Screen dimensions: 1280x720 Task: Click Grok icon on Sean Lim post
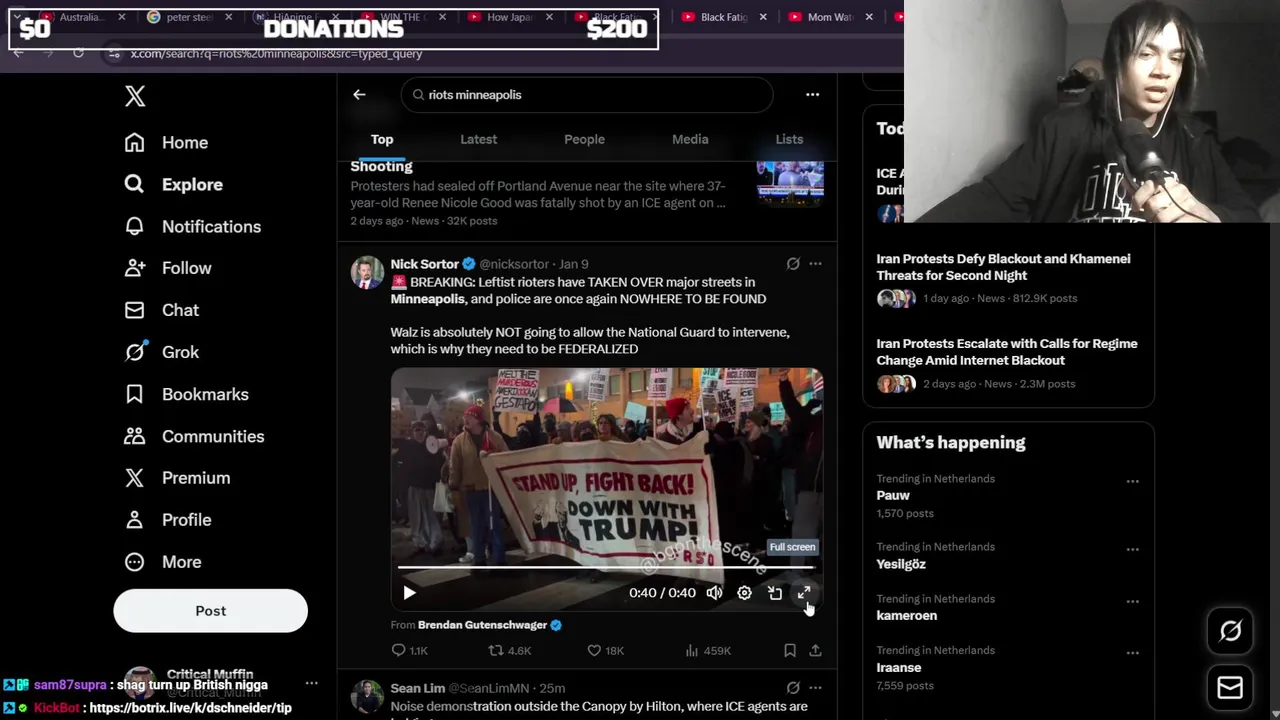793,688
